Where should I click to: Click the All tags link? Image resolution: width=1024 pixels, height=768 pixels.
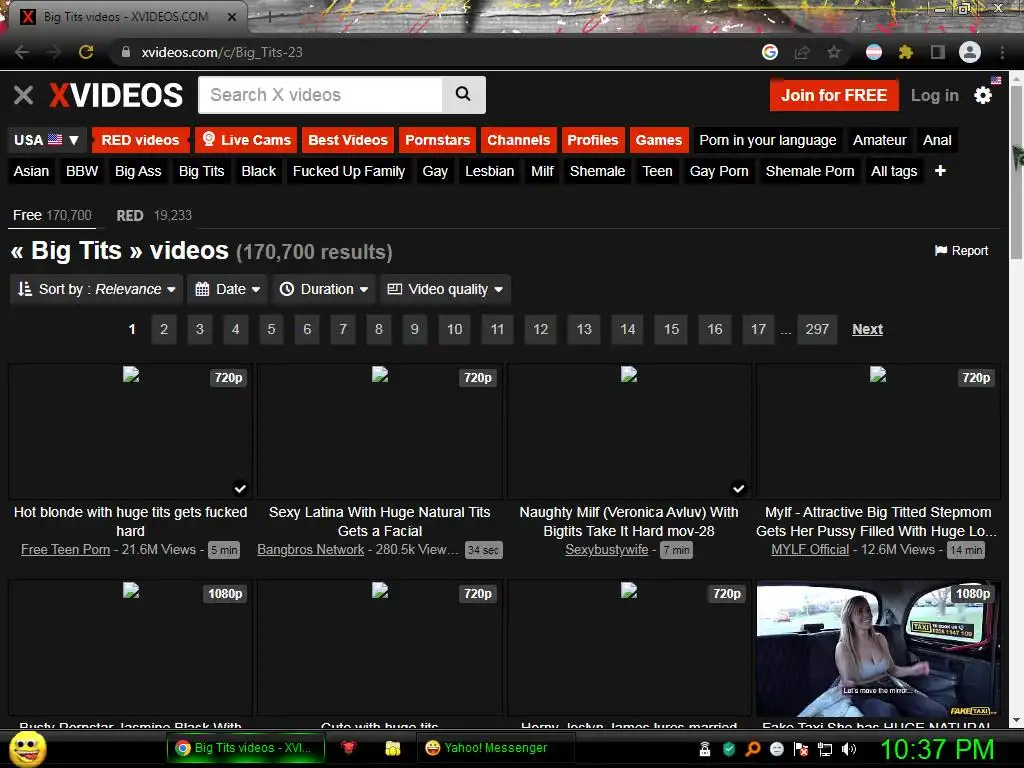click(894, 171)
